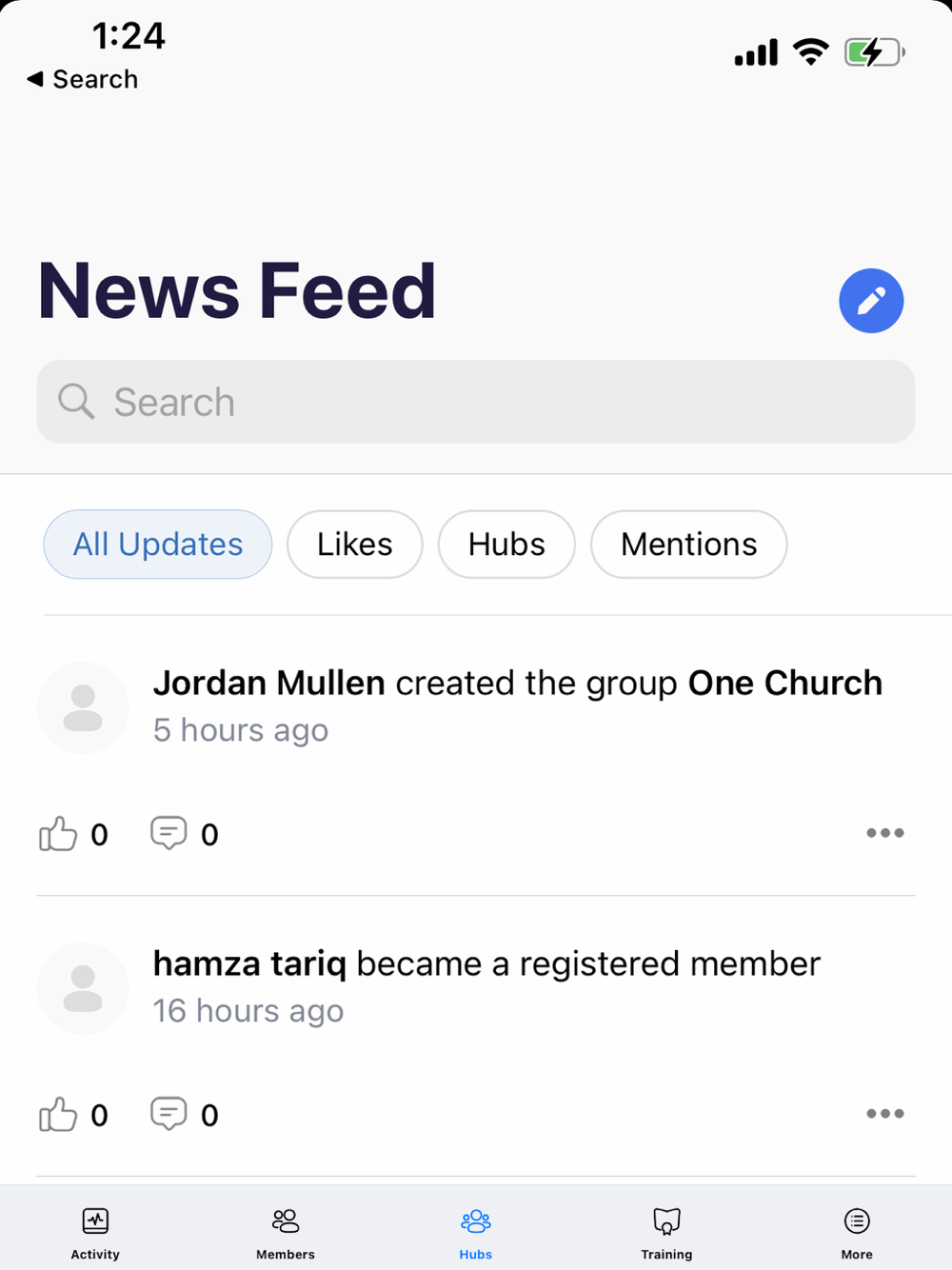The height and width of the screenshot is (1270, 952).
Task: Open comments on hamza tariq's update
Action: 169,1114
